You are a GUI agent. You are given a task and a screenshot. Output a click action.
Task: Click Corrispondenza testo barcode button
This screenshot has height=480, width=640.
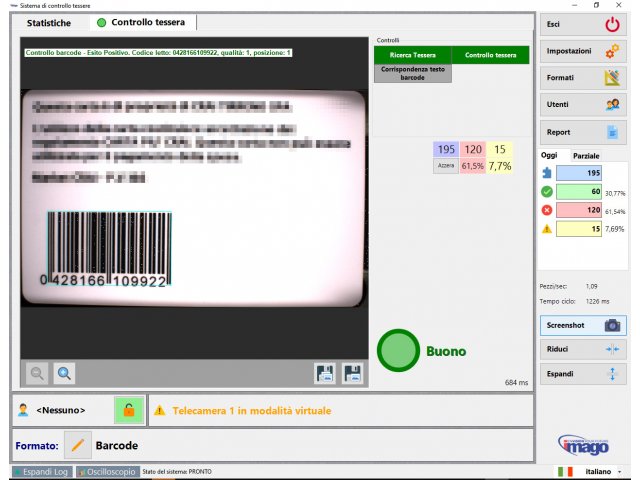[x=413, y=73]
